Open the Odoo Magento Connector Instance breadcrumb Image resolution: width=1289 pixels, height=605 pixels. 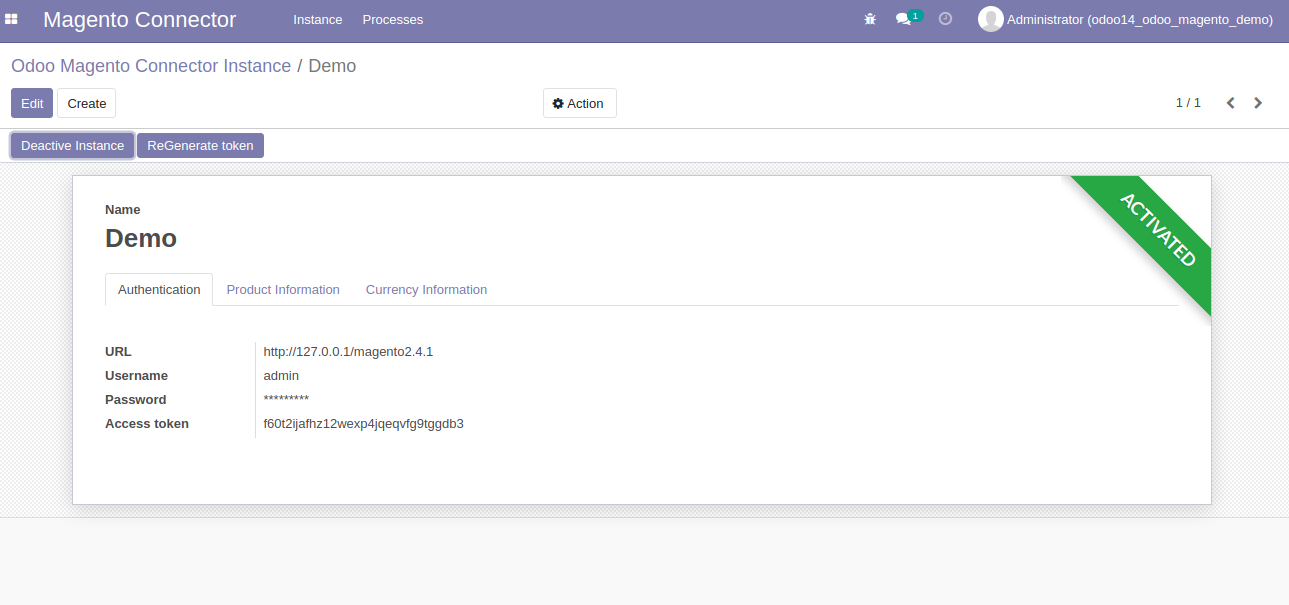(x=150, y=65)
